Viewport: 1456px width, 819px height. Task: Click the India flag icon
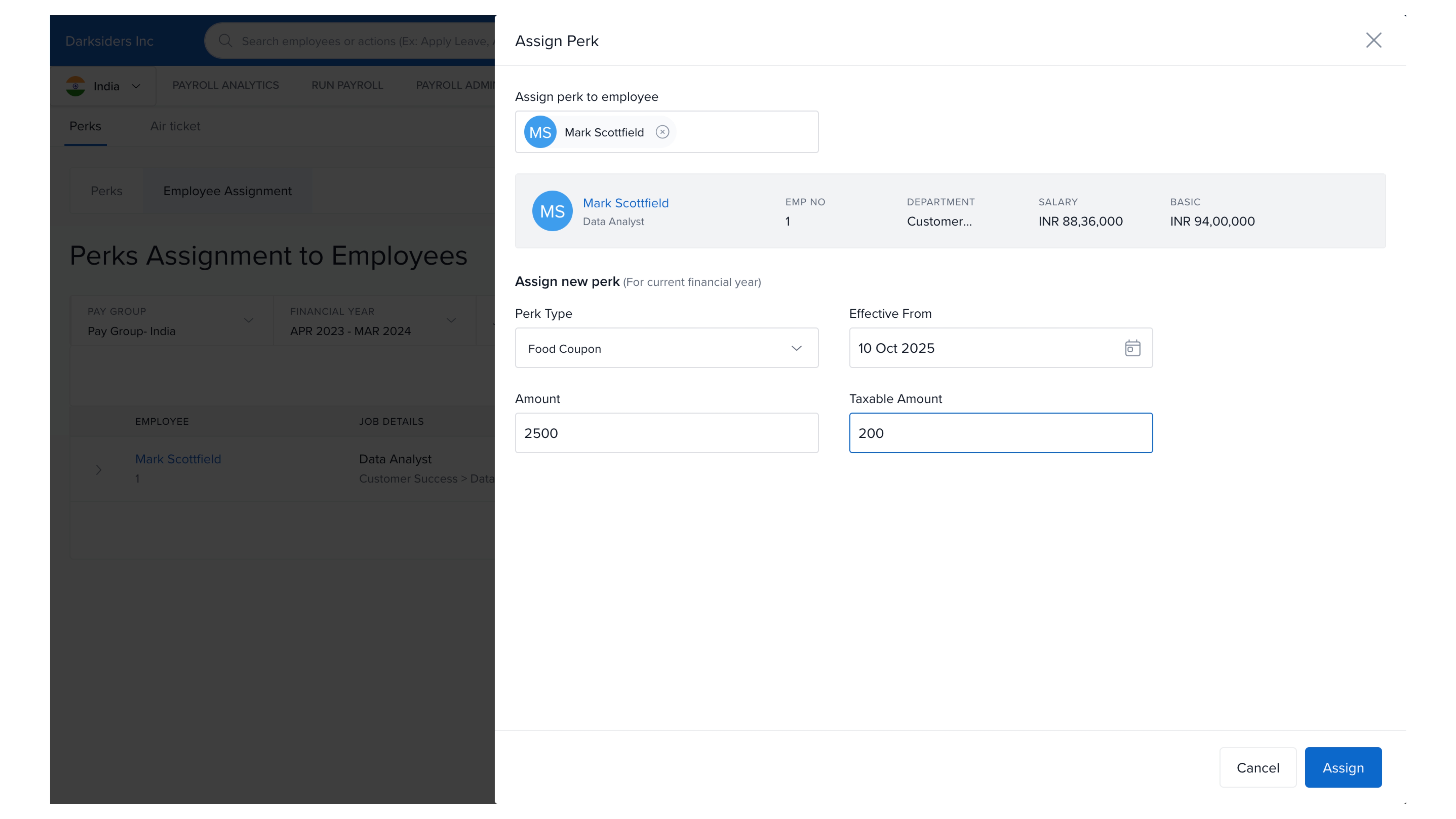[76, 86]
